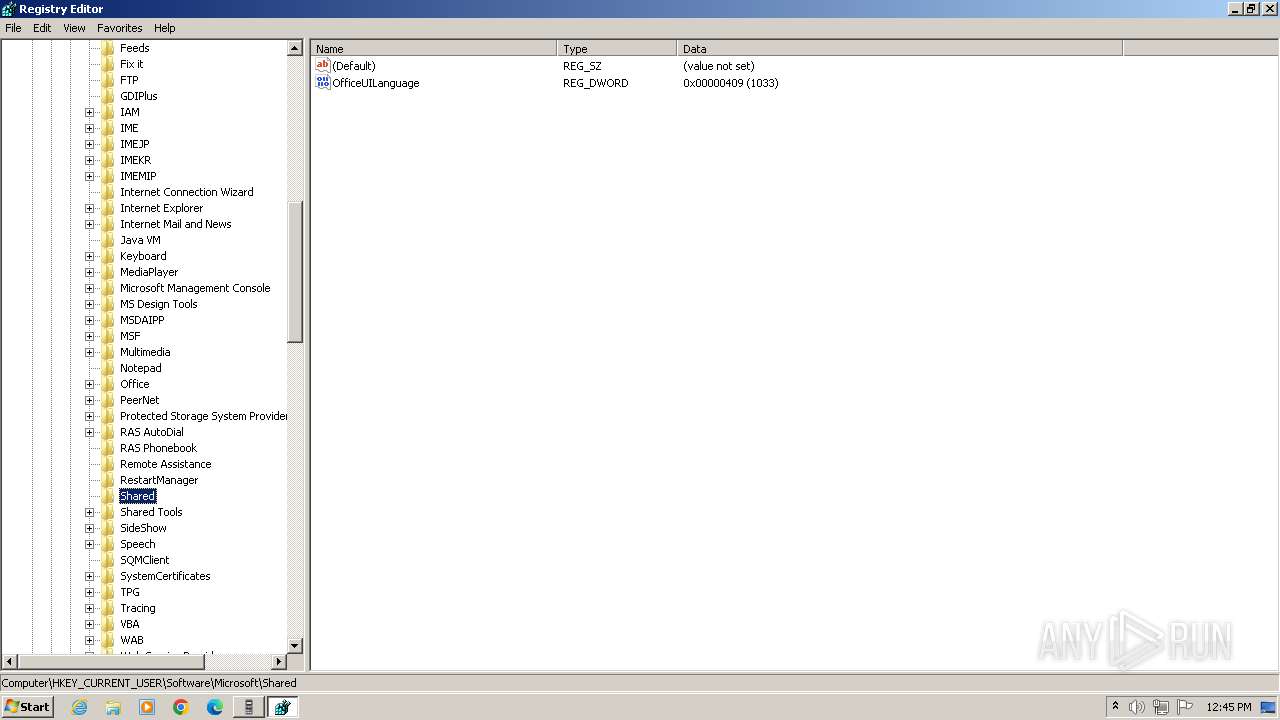This screenshot has height=720, width=1280.
Task: Click the tree horizontal scroll right arrow
Action: (279, 662)
